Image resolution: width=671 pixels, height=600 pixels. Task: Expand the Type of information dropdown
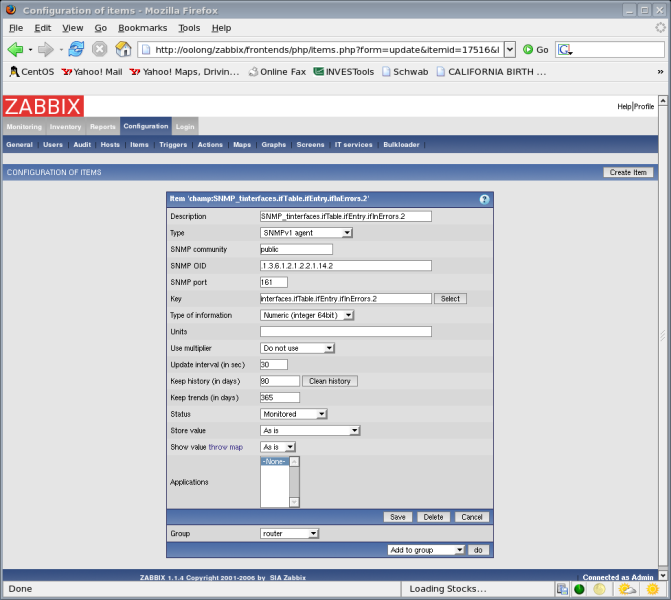click(307, 315)
